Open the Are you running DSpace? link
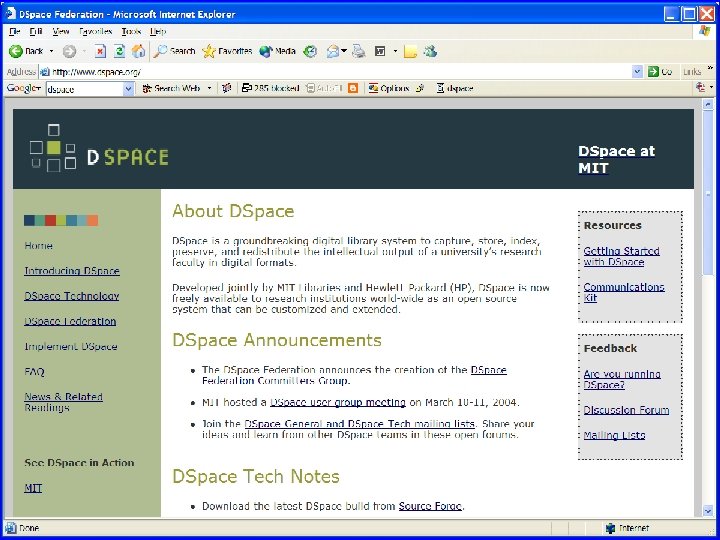 point(622,379)
